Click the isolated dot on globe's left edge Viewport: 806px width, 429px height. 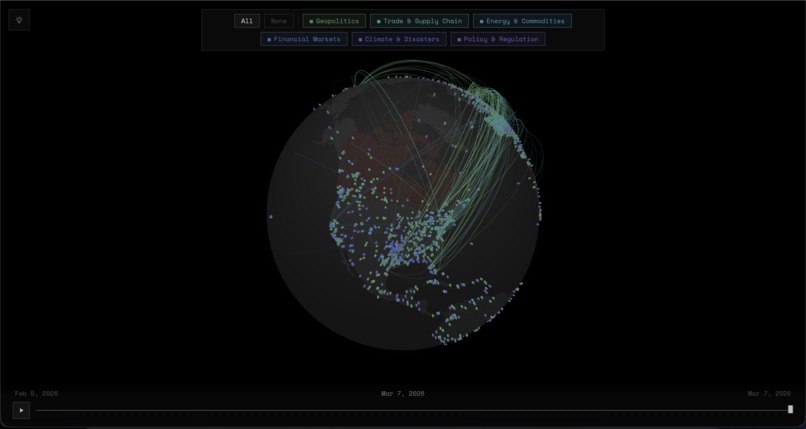click(270, 216)
